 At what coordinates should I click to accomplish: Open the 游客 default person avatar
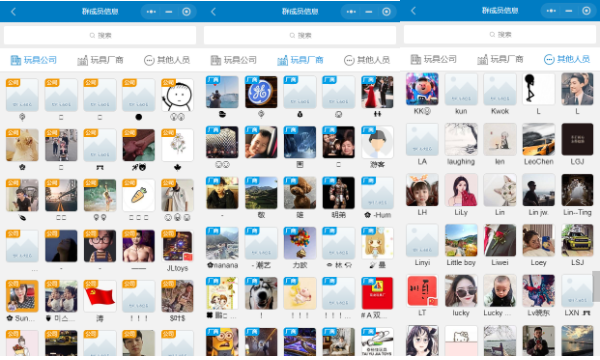click(x=377, y=142)
